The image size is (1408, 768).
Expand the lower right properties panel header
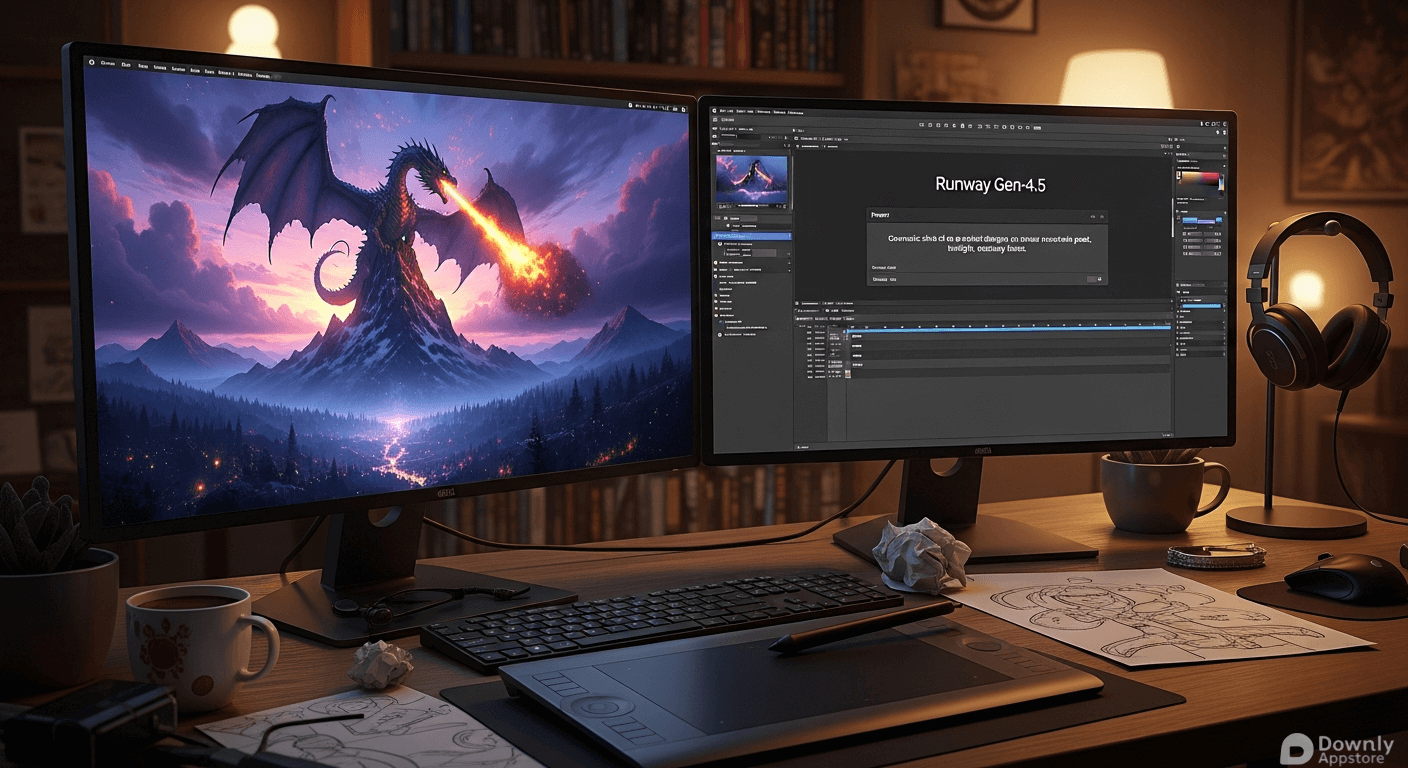click(x=1196, y=286)
